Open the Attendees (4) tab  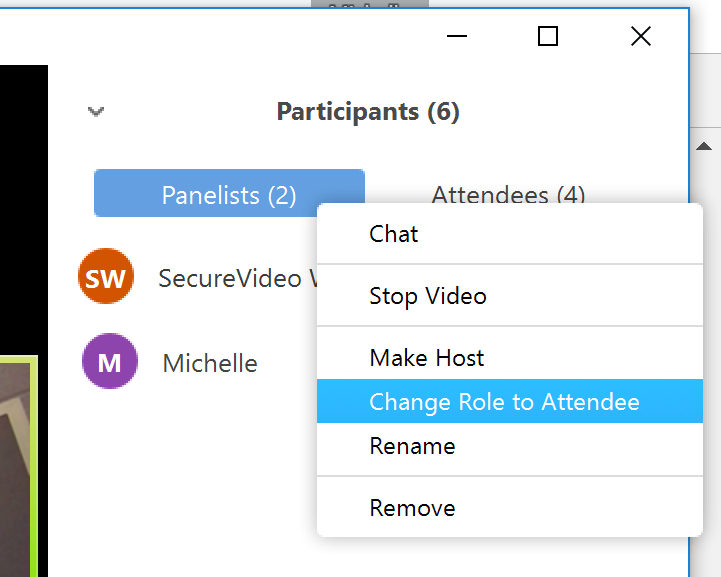coord(508,193)
